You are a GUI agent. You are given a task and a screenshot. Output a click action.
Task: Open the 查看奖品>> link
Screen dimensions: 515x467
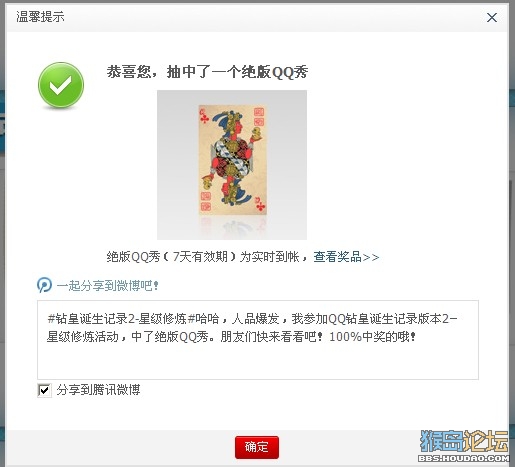[x=346, y=257]
